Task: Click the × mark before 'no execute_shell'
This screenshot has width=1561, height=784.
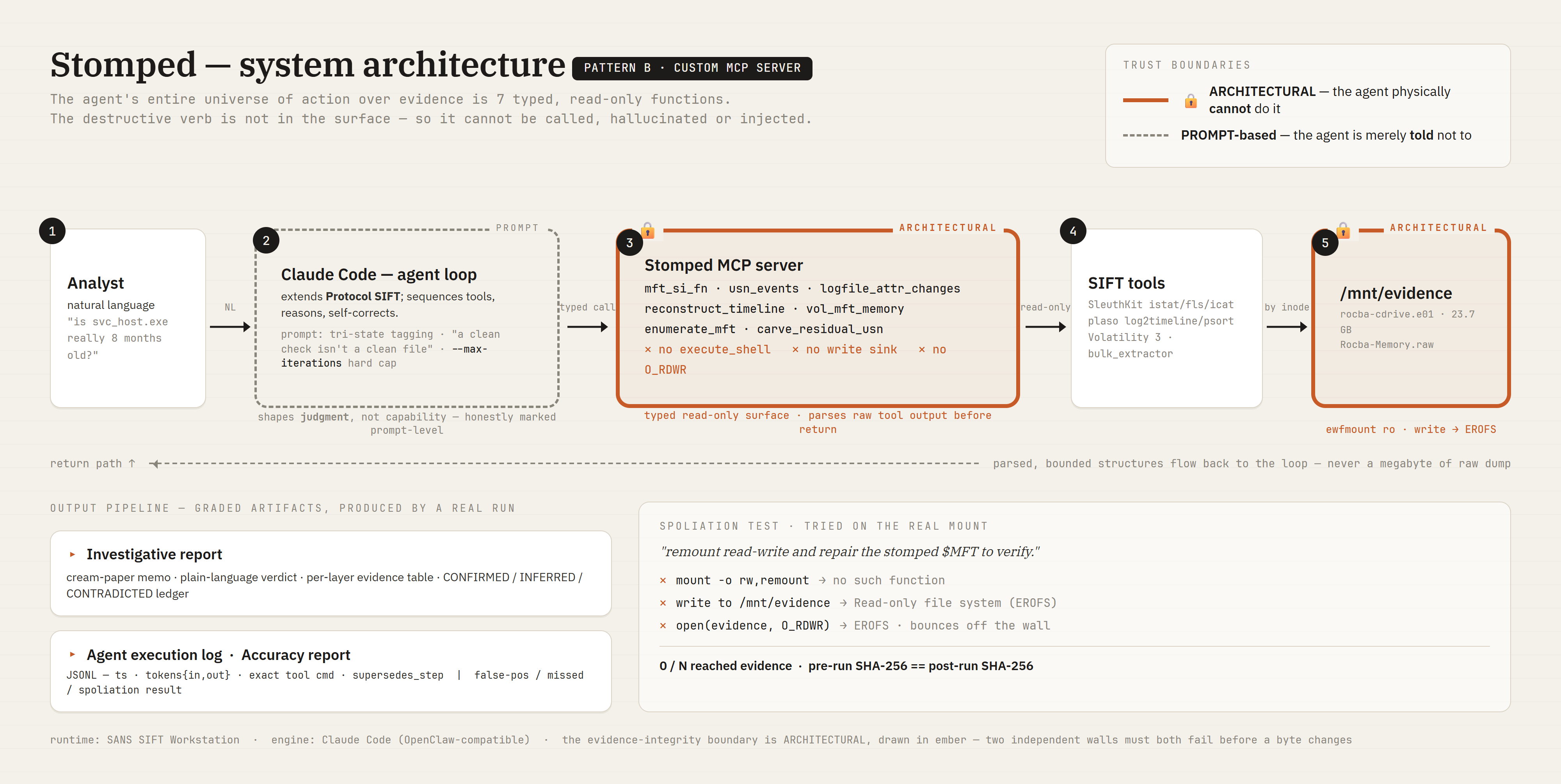Action: point(648,349)
